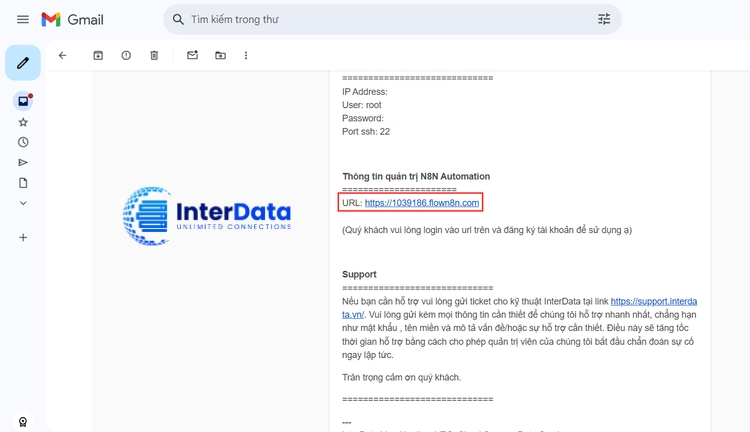The width and height of the screenshot is (750, 432).
Task: Click the 'User: root' line
Action: click(362, 105)
